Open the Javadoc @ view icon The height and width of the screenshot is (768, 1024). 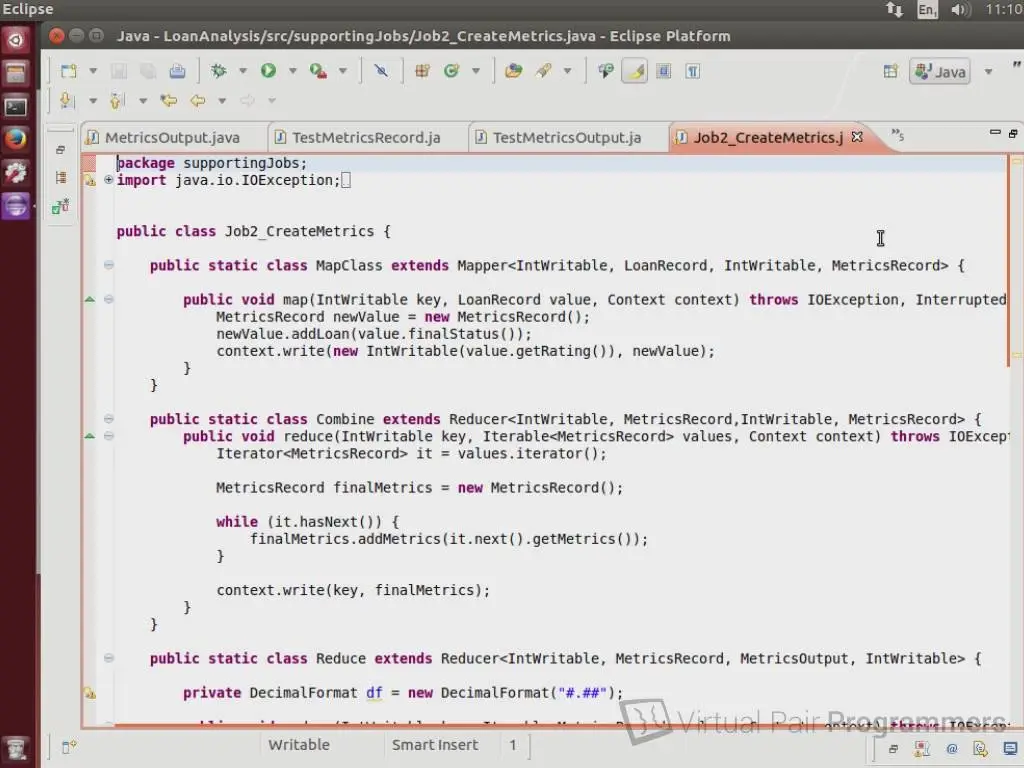pyautogui.click(x=952, y=749)
